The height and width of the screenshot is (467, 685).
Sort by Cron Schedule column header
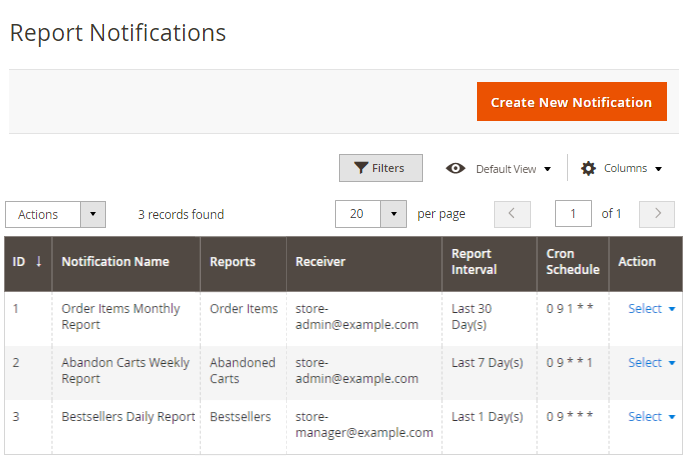pyautogui.click(x=572, y=262)
